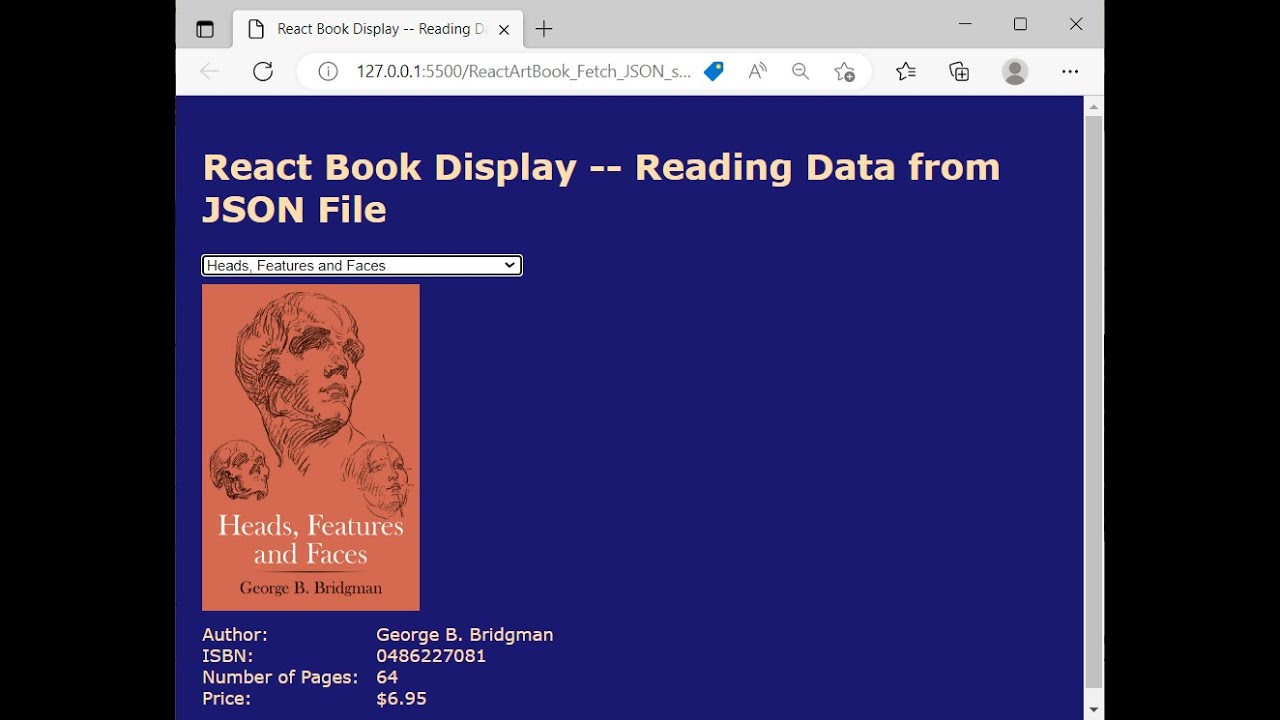Screen dimensions: 1280x720
Task: Close the React Book Display tab
Action: [x=504, y=29]
